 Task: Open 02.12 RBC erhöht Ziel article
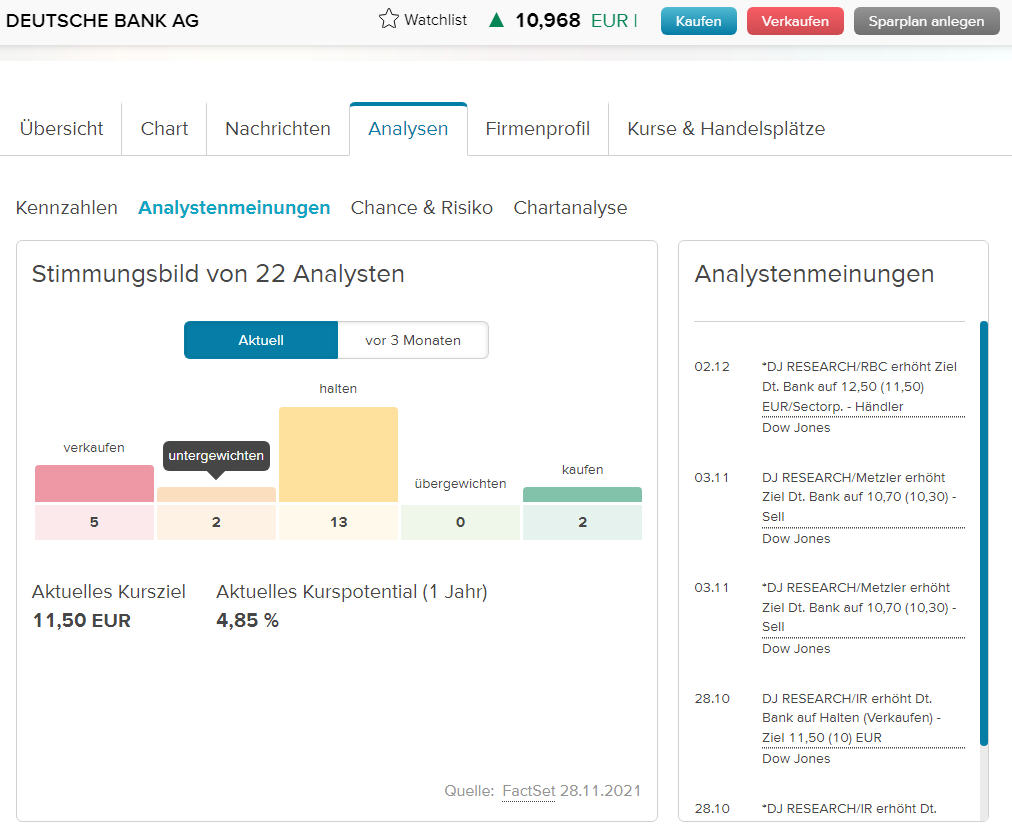tap(863, 387)
